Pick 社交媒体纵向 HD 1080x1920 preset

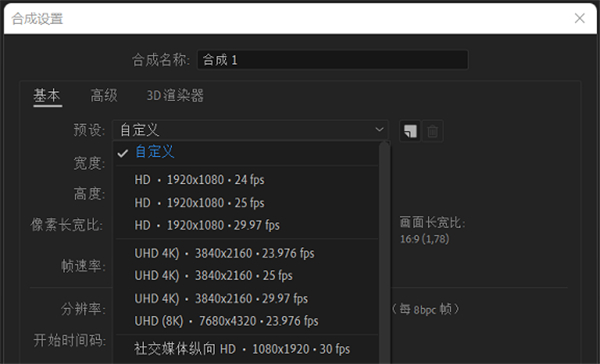pyautogui.click(x=247, y=349)
